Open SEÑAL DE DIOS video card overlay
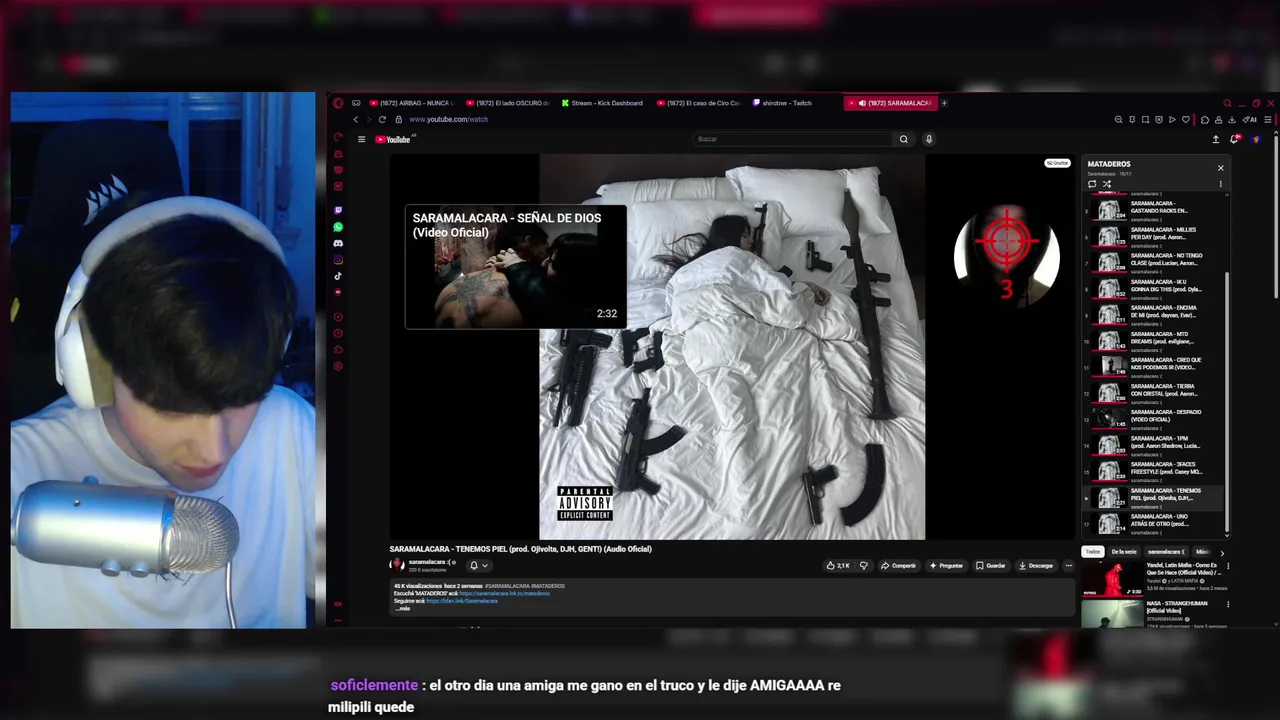Image resolution: width=1280 pixels, height=720 pixels. (515, 267)
